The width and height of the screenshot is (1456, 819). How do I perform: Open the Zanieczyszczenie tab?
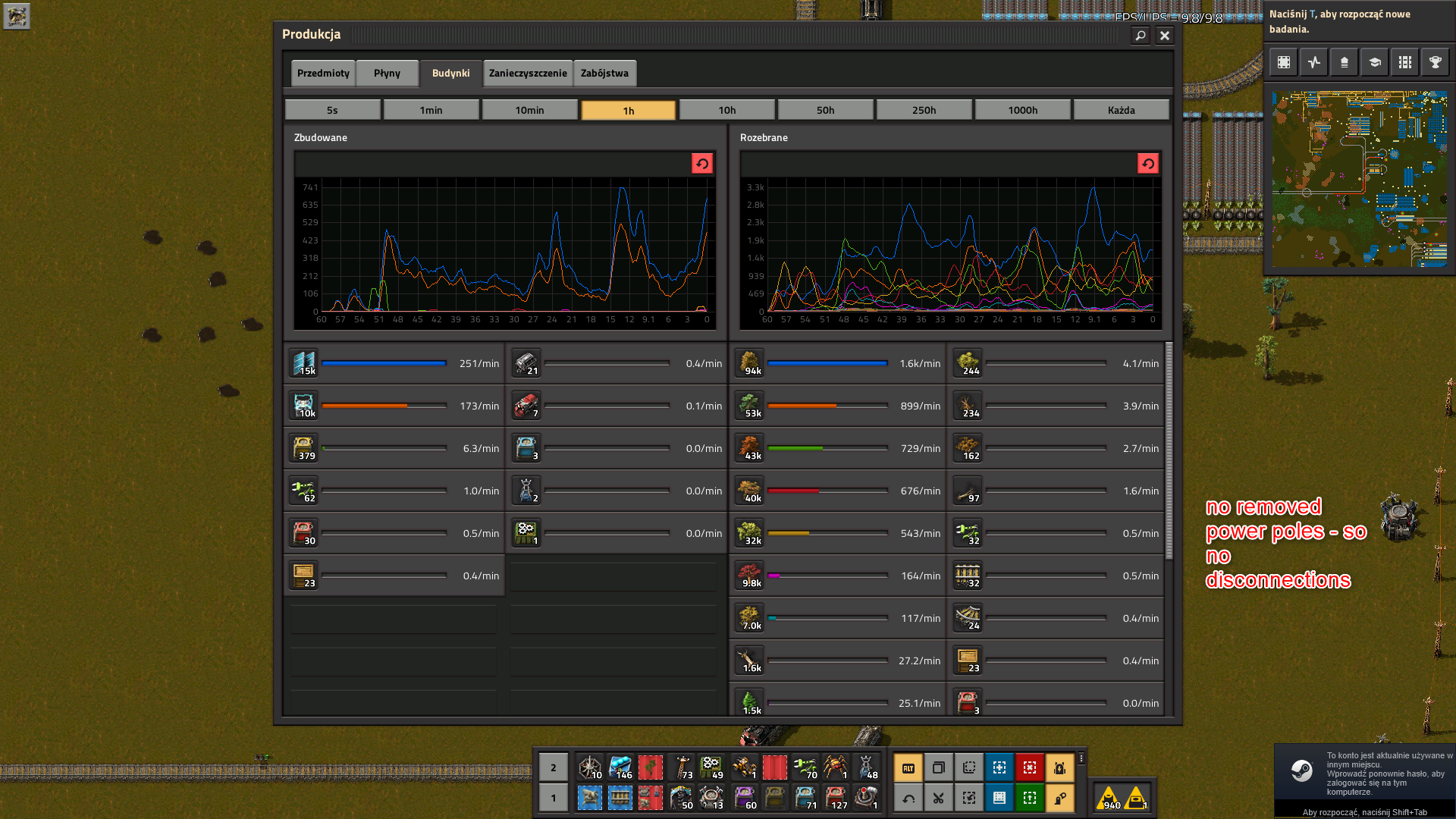point(528,73)
